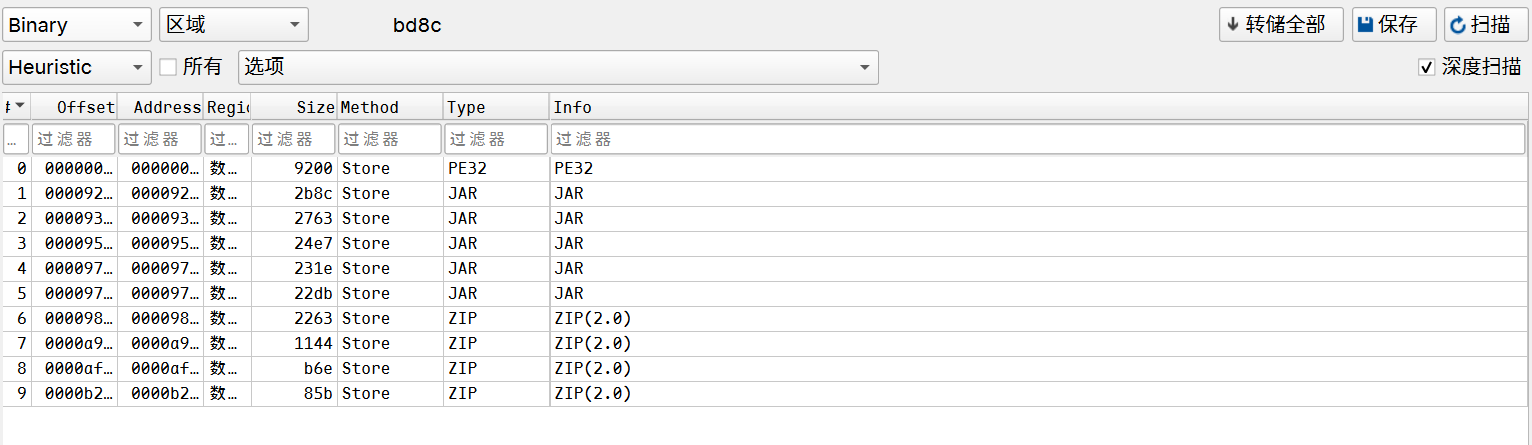Viewport: 1532px width, 445px height.
Task: Select the ZIP(2.0) row with size 85b
Action: tap(765, 394)
